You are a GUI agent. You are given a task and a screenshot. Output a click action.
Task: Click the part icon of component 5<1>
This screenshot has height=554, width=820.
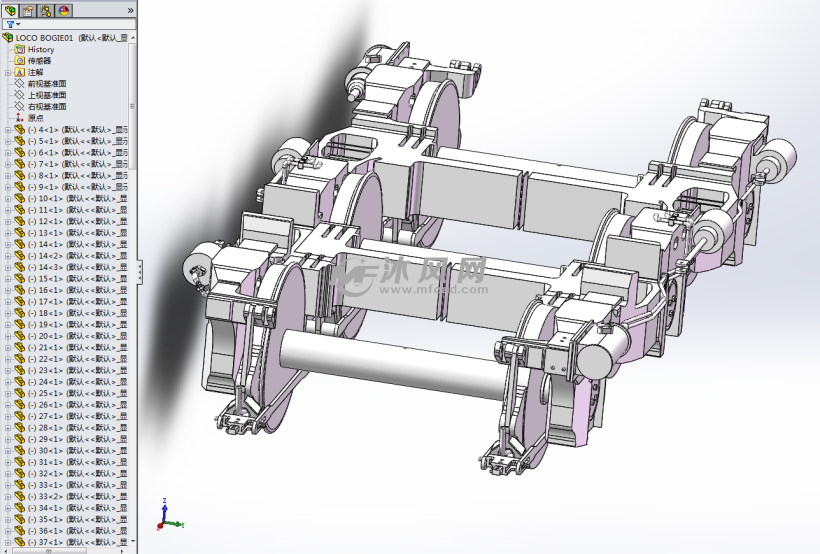20,141
